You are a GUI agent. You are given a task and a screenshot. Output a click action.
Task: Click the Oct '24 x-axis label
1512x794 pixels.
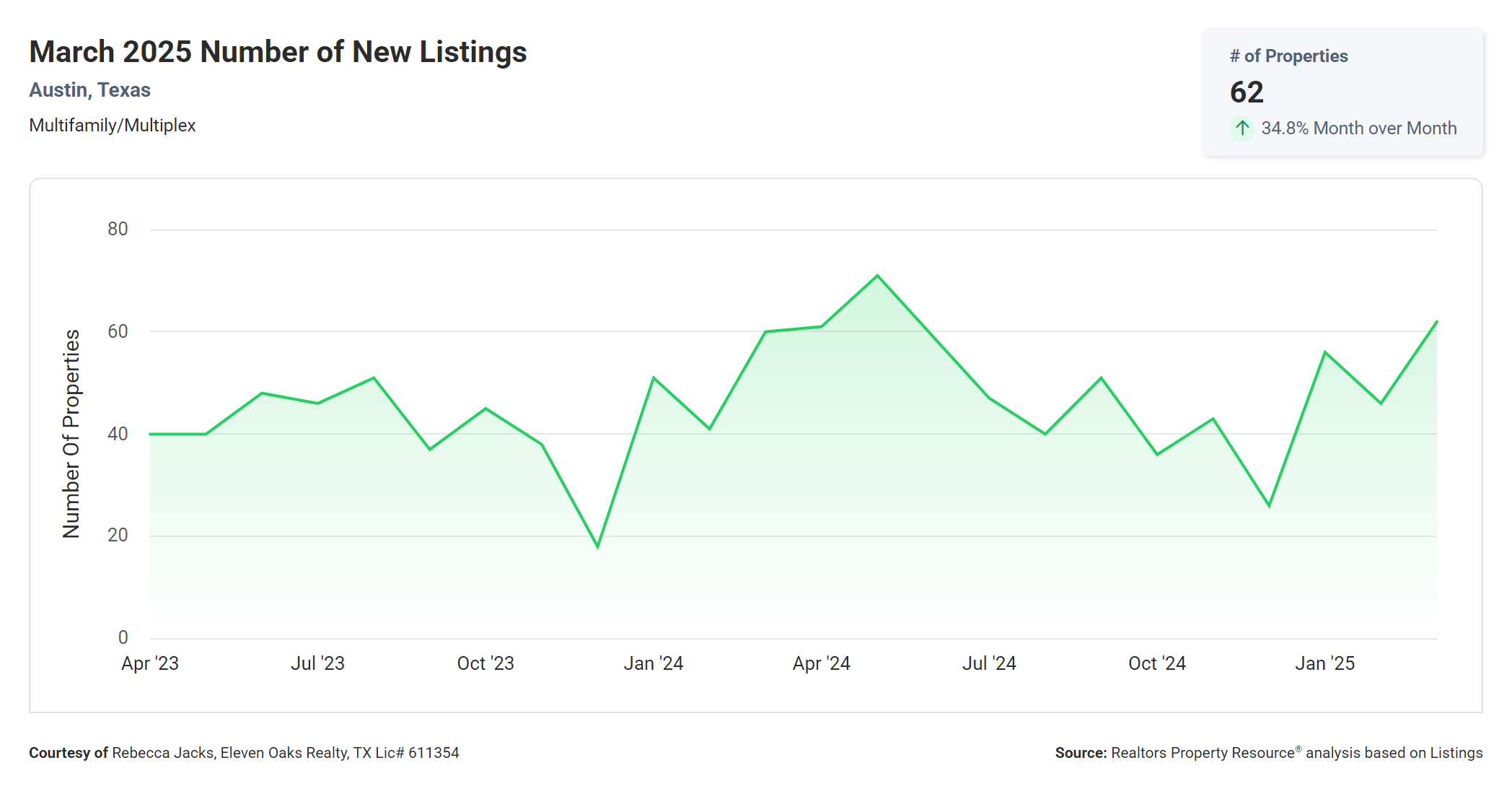pyautogui.click(x=1157, y=663)
